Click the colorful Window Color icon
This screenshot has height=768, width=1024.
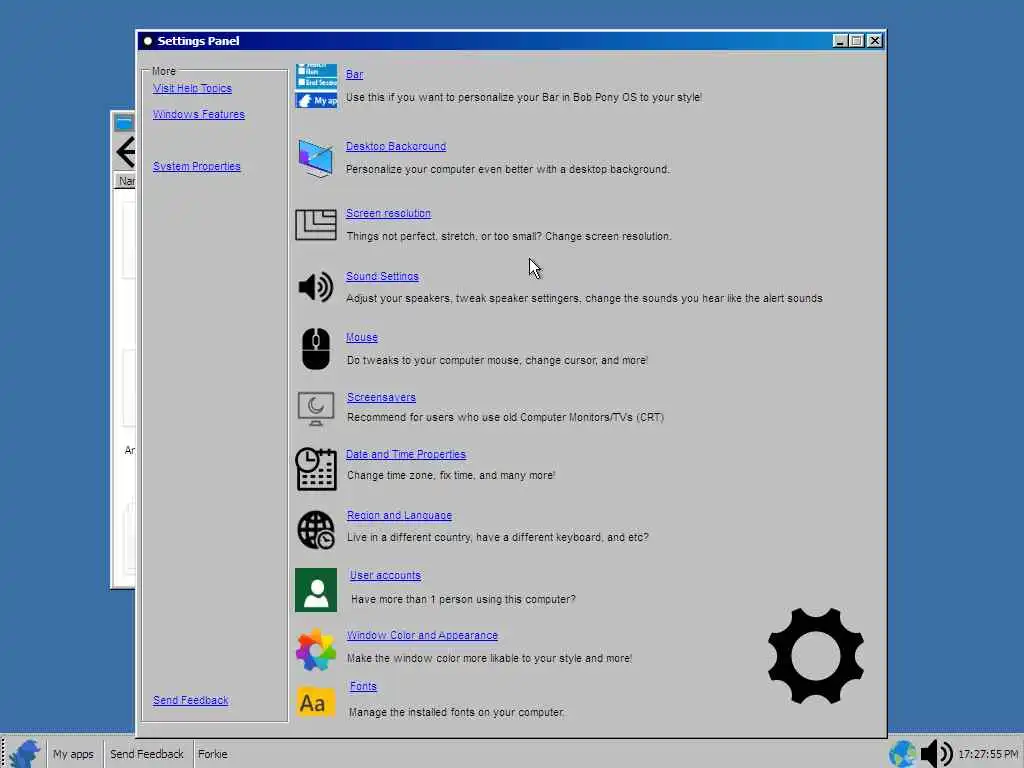tap(316, 650)
